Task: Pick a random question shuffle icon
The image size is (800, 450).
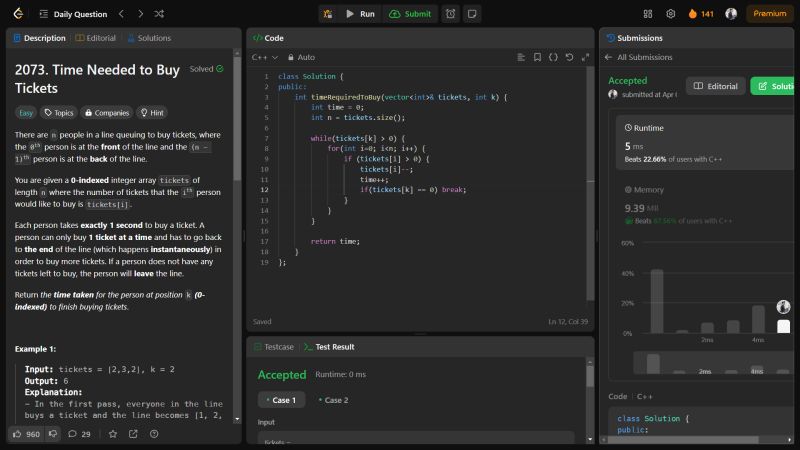Action: tap(159, 14)
